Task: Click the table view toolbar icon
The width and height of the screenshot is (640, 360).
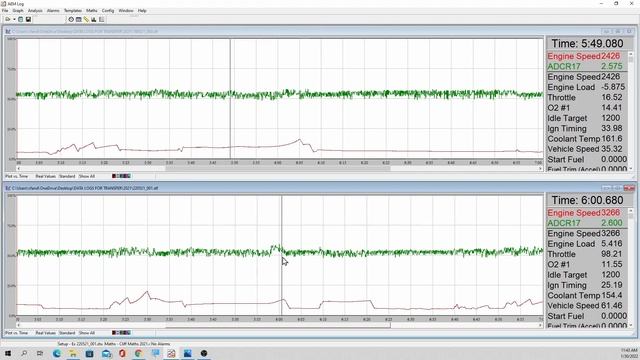Action: 78,19
